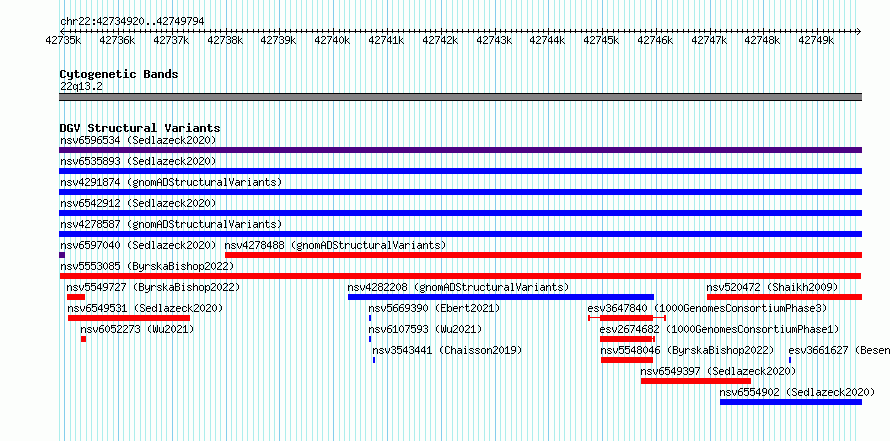Viewport: 890px width, 441px height.
Task: Select the small blue nsv3543441 marker
Action: 374,360
